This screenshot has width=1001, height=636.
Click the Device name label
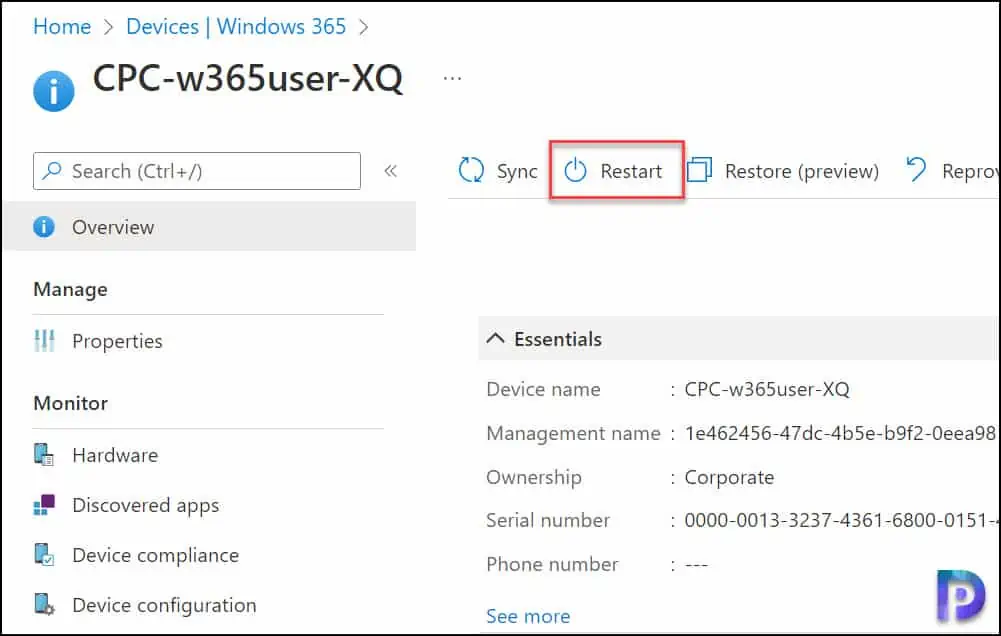tap(543, 389)
